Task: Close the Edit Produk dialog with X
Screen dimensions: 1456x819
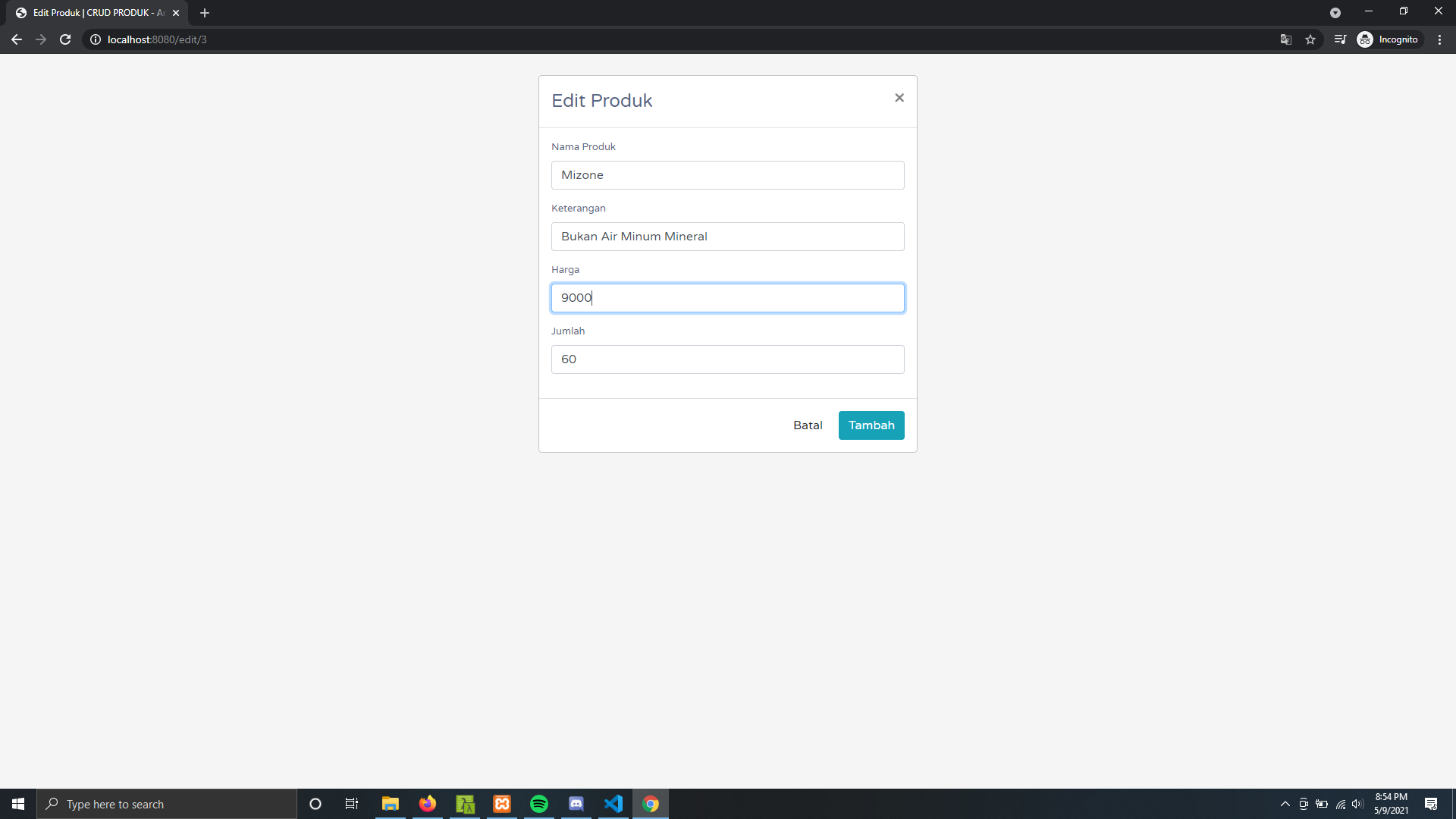Action: (x=899, y=98)
